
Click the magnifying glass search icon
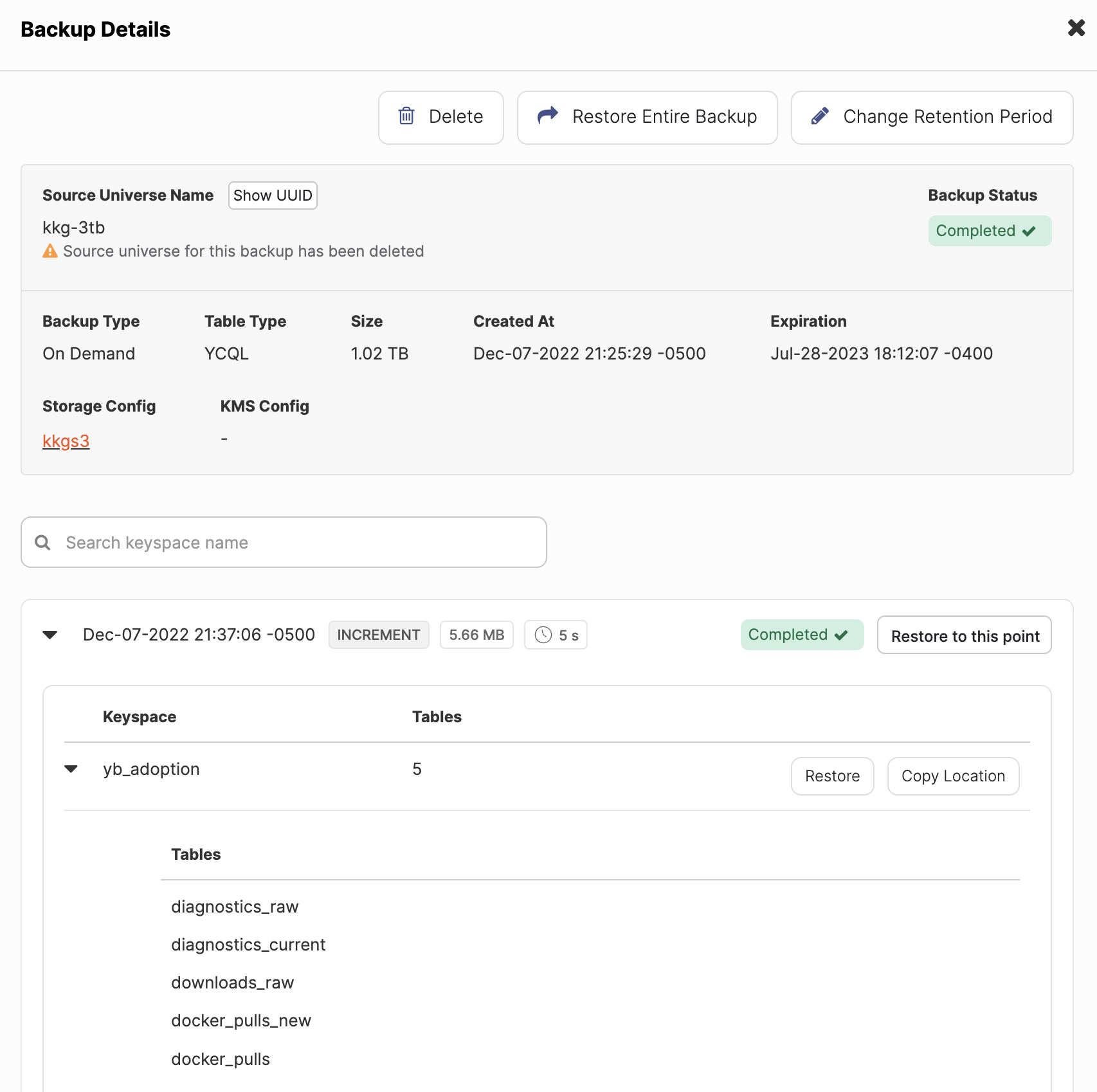point(43,543)
